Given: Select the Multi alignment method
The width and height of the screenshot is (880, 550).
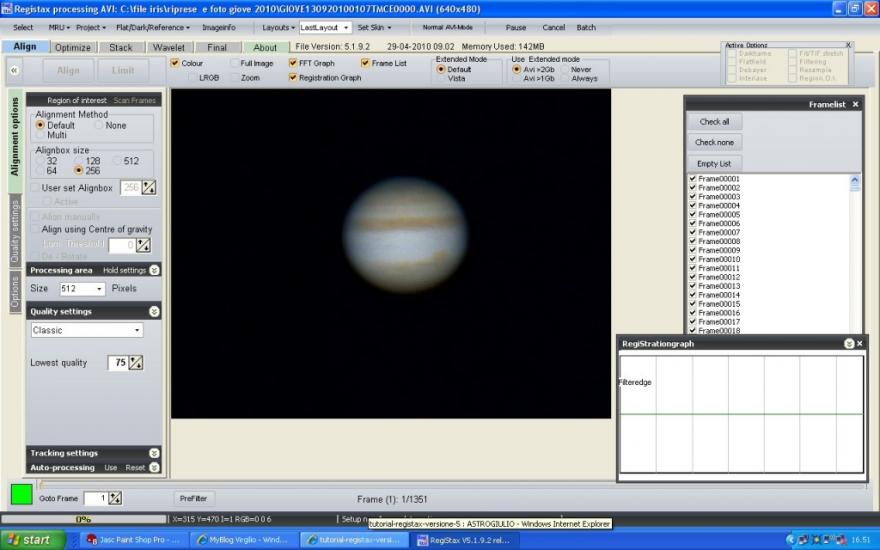Looking at the screenshot, I should (x=40, y=135).
